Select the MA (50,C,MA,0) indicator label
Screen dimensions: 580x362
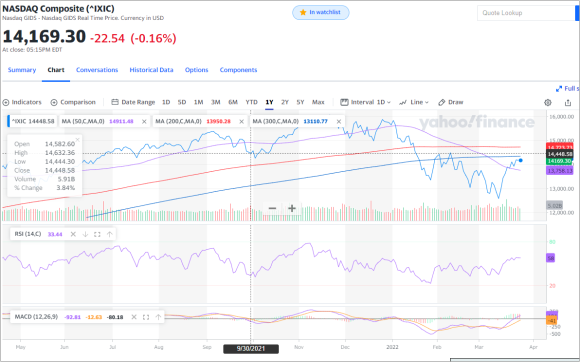[83, 121]
